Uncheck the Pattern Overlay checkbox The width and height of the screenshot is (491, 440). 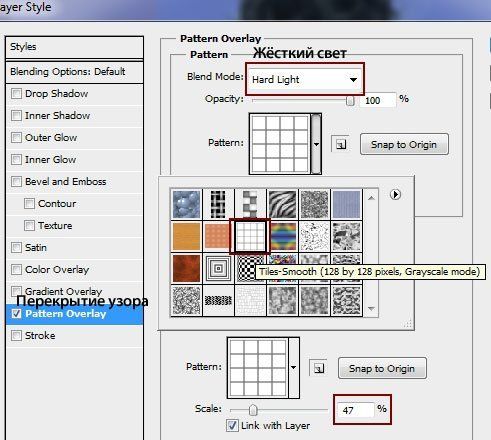coord(16,314)
